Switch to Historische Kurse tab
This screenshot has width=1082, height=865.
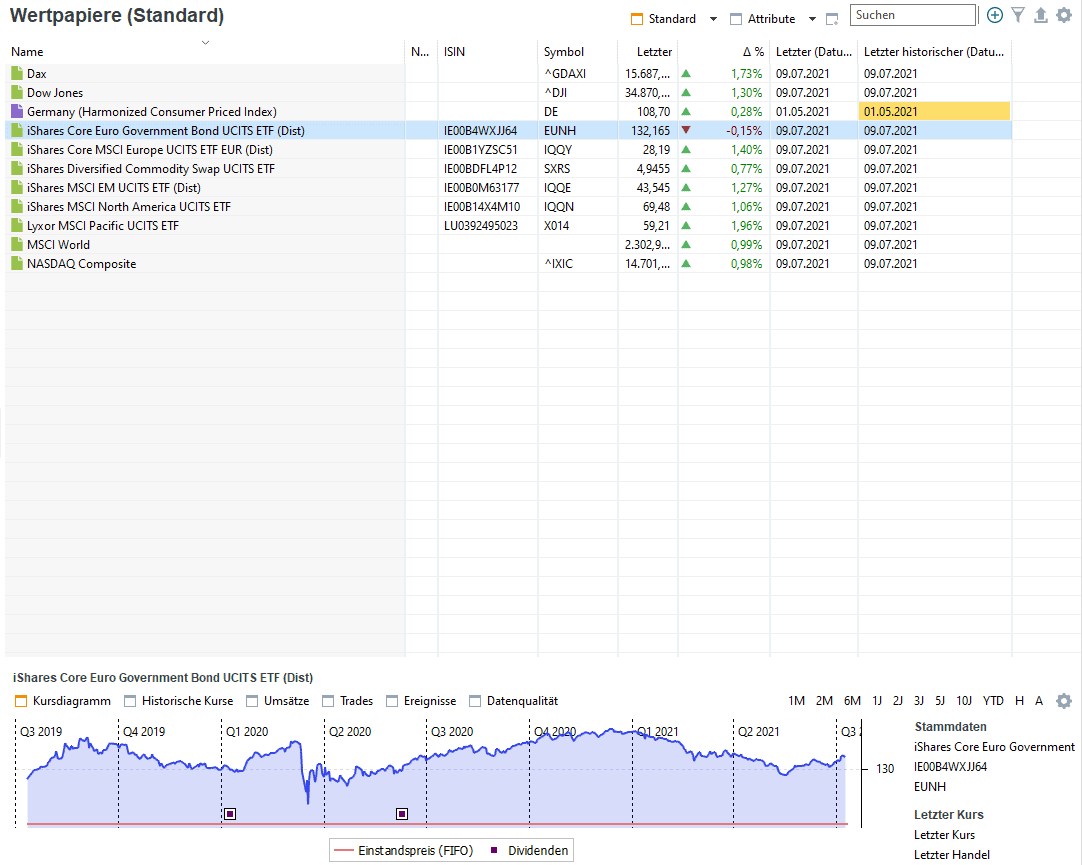pos(179,701)
